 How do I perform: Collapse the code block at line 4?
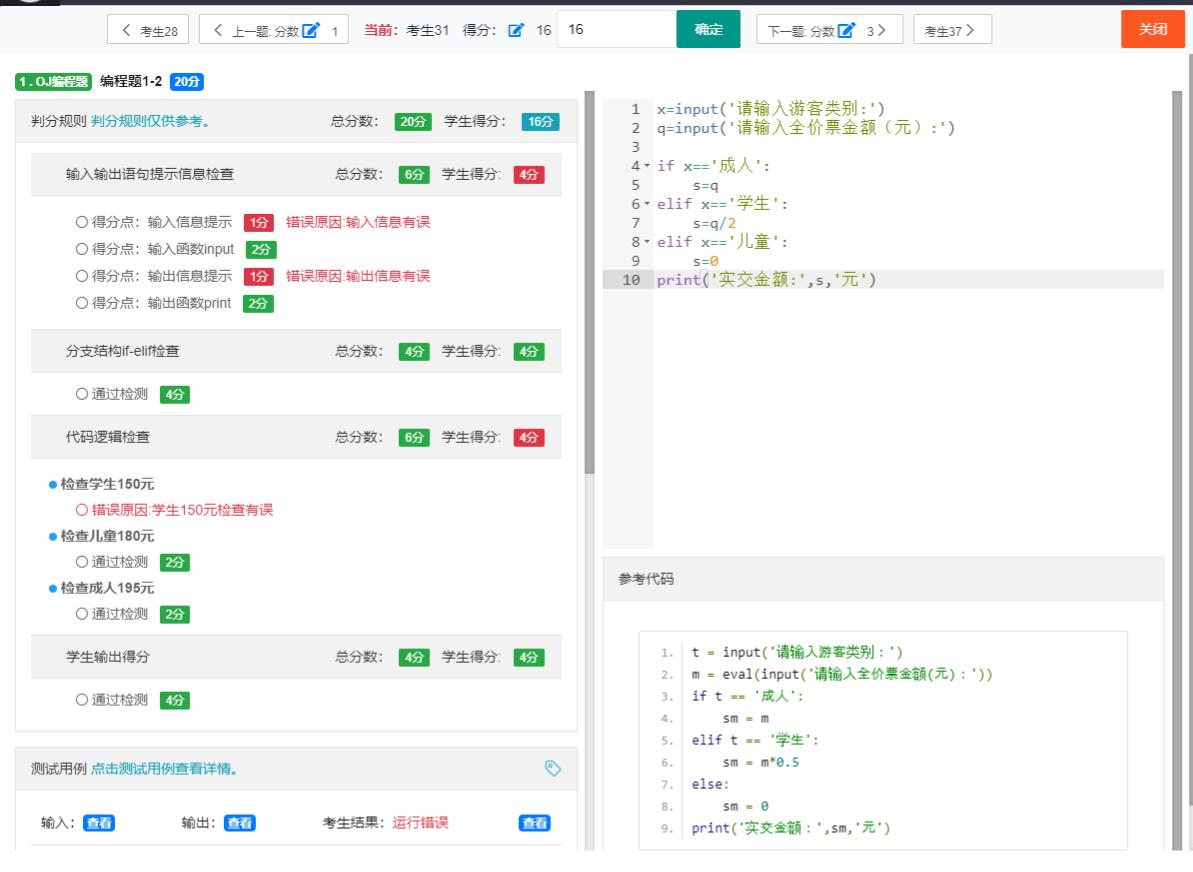(x=647, y=166)
